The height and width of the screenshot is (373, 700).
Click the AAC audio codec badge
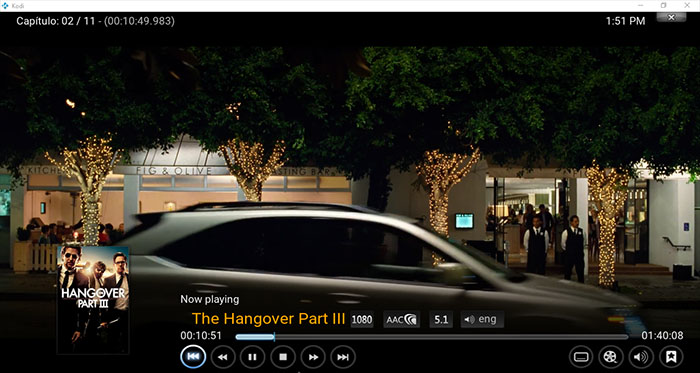point(401,319)
